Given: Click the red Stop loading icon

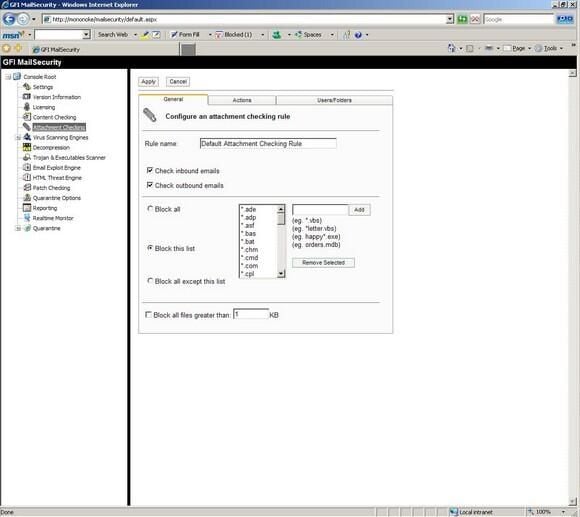Looking at the screenshot, I should pos(475,19).
